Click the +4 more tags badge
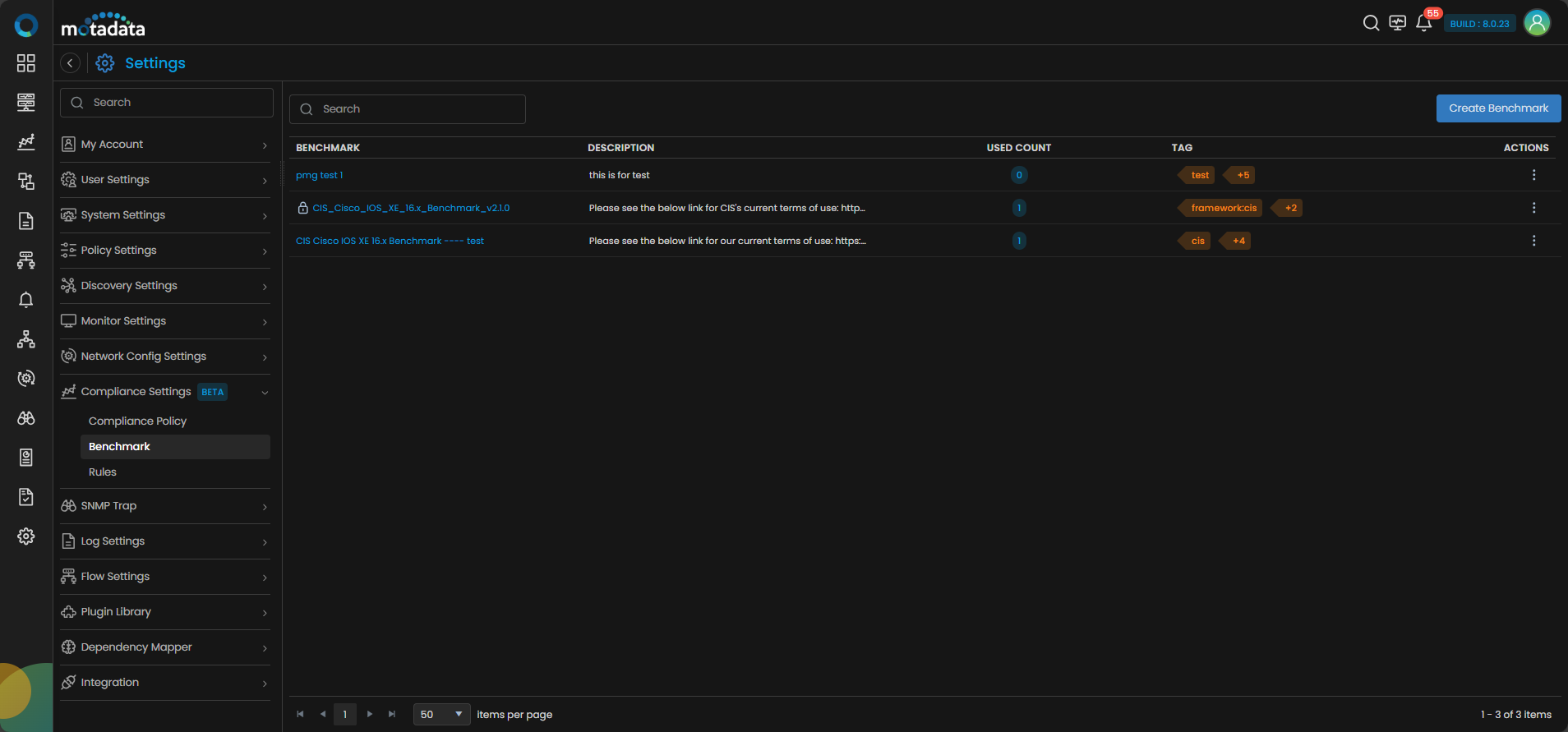This screenshot has height=732, width=1568. point(1237,241)
